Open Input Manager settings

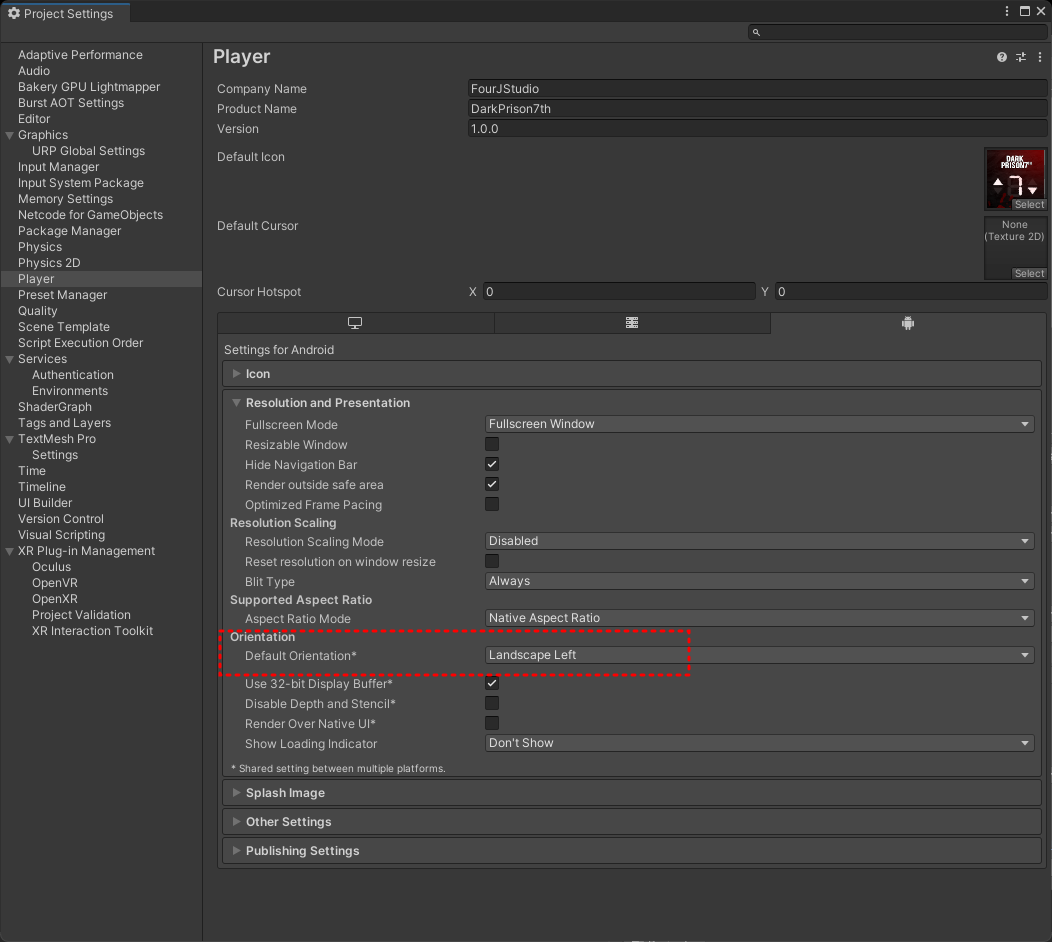[58, 167]
